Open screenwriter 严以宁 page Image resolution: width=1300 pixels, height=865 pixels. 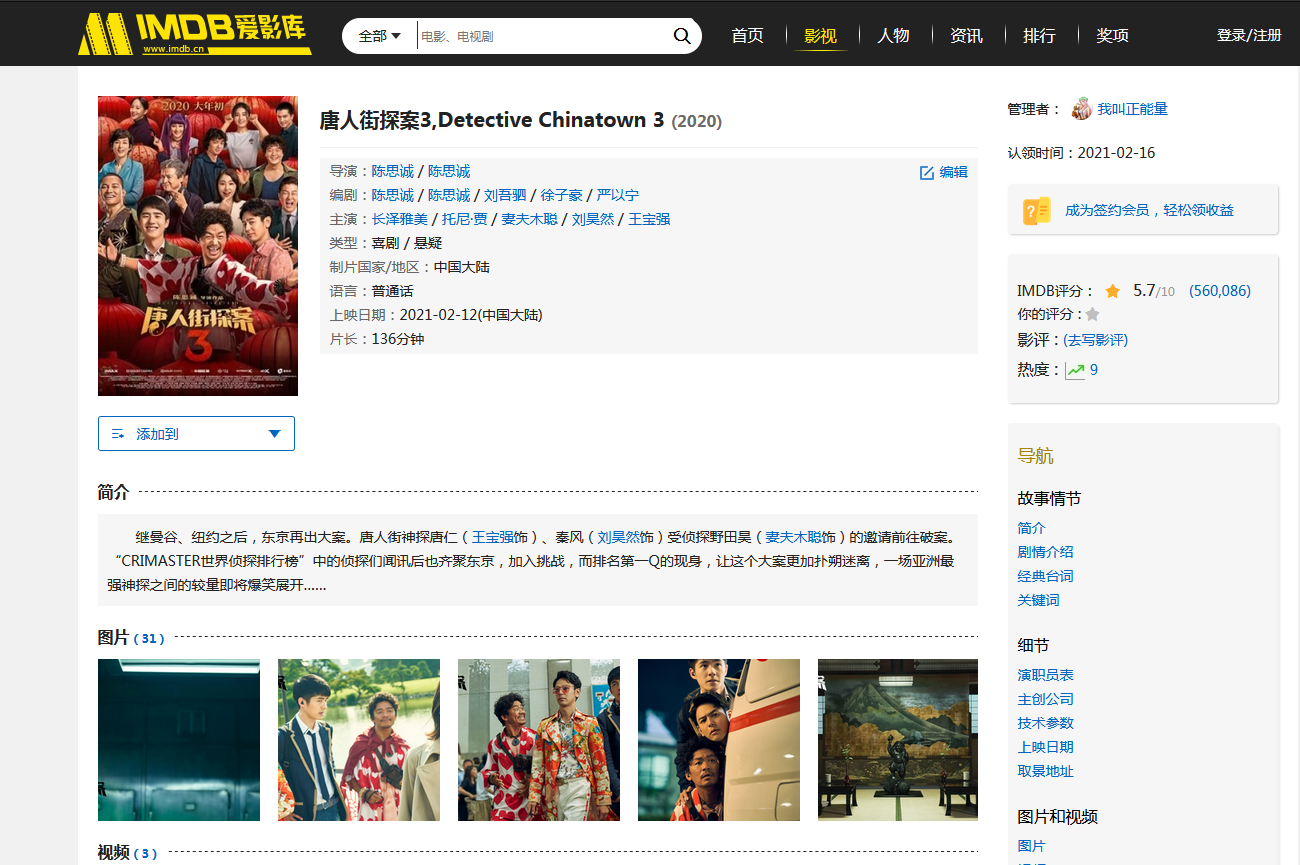(x=618, y=195)
